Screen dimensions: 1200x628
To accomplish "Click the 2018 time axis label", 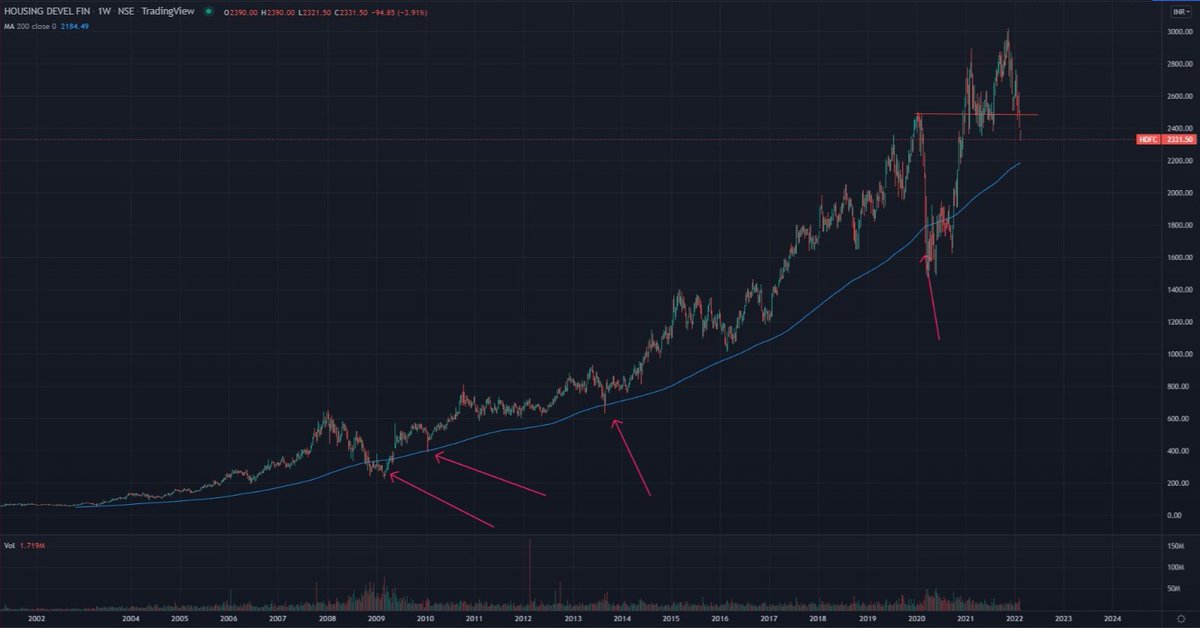I will [x=818, y=619].
